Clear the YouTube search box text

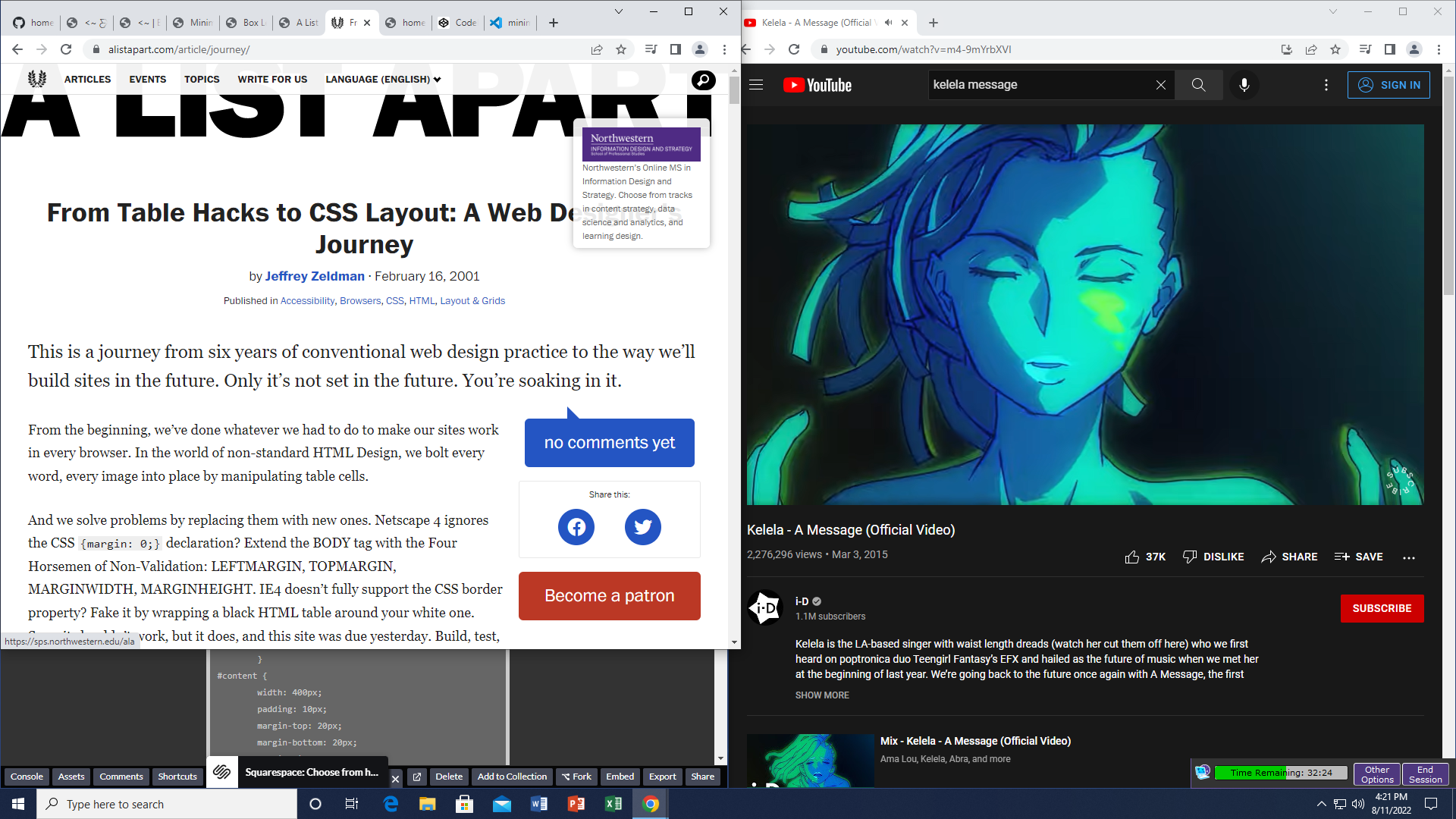point(1160,85)
